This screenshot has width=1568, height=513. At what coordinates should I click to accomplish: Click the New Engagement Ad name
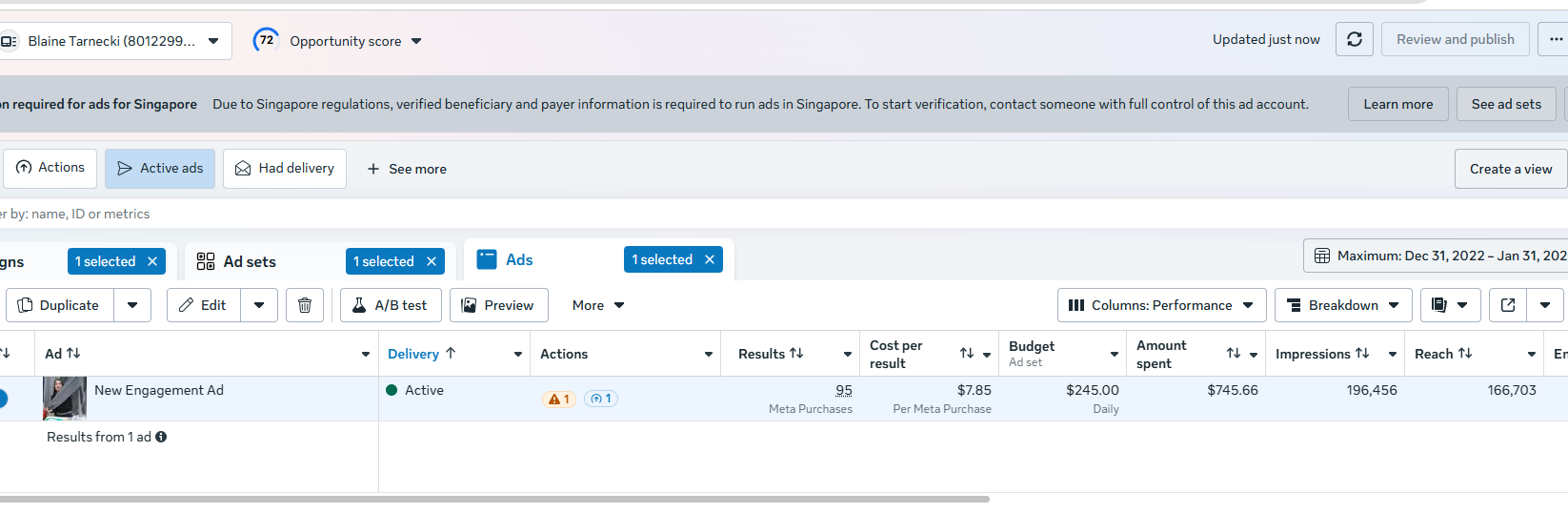point(159,390)
